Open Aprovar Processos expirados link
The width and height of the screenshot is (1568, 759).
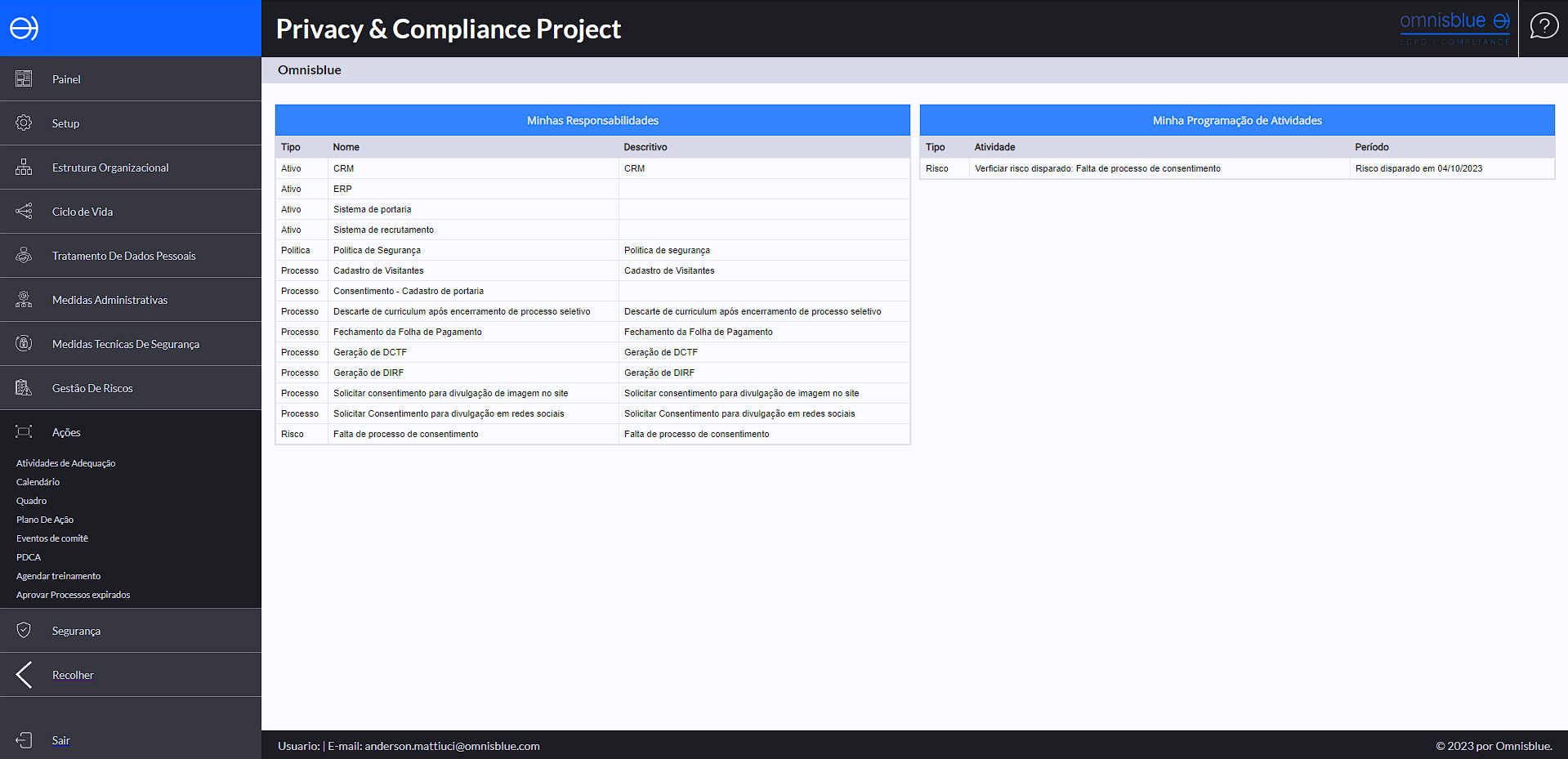[73, 595]
